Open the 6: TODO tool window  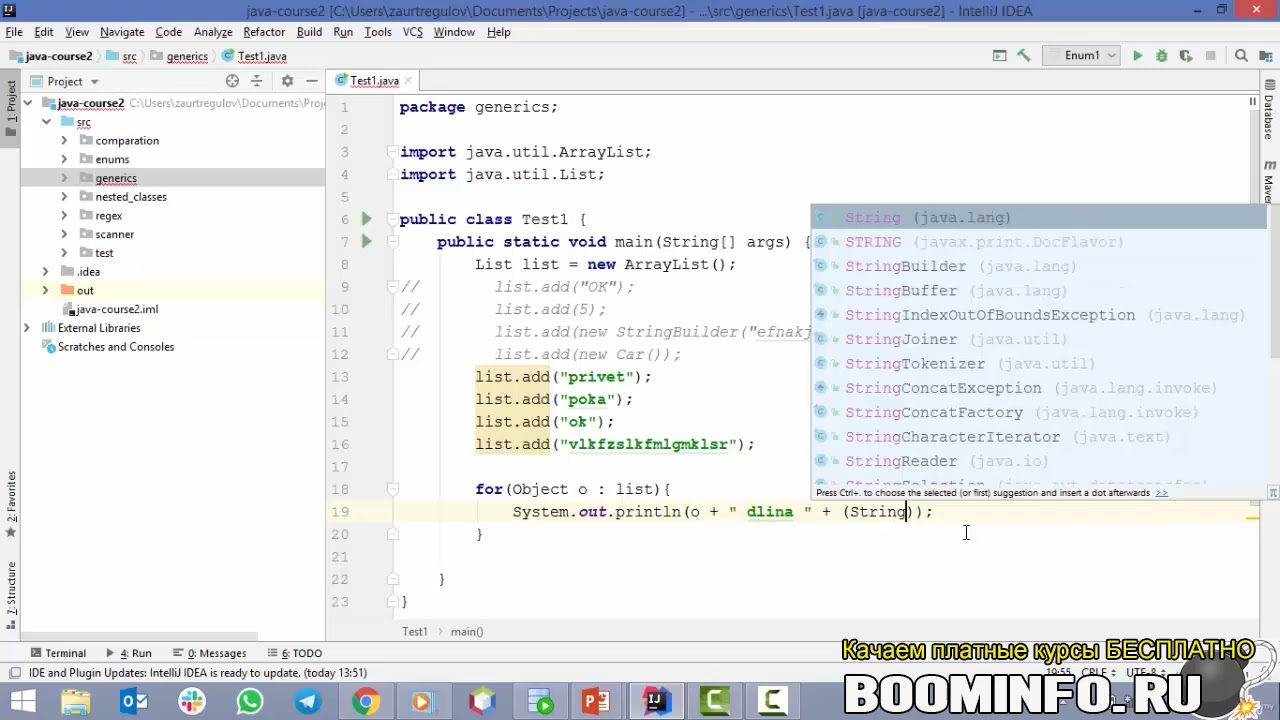point(293,653)
